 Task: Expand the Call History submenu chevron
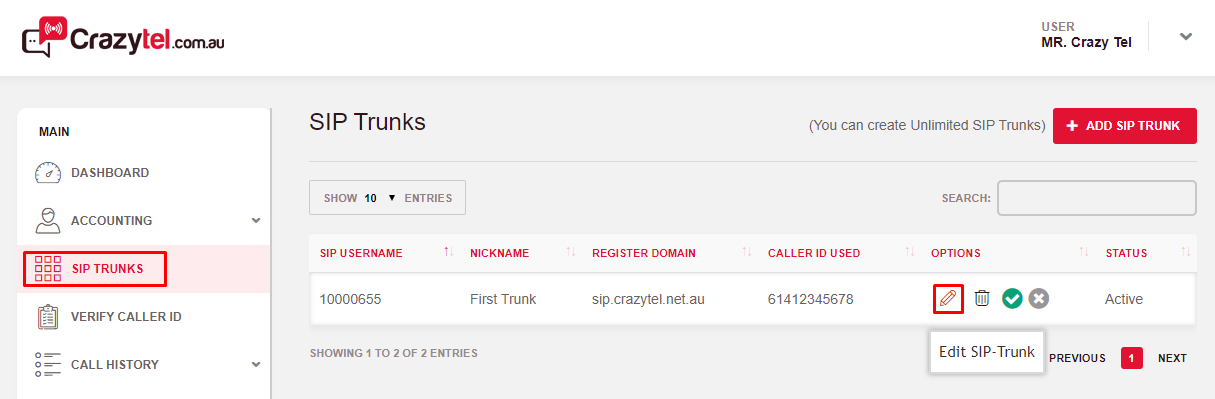point(256,365)
